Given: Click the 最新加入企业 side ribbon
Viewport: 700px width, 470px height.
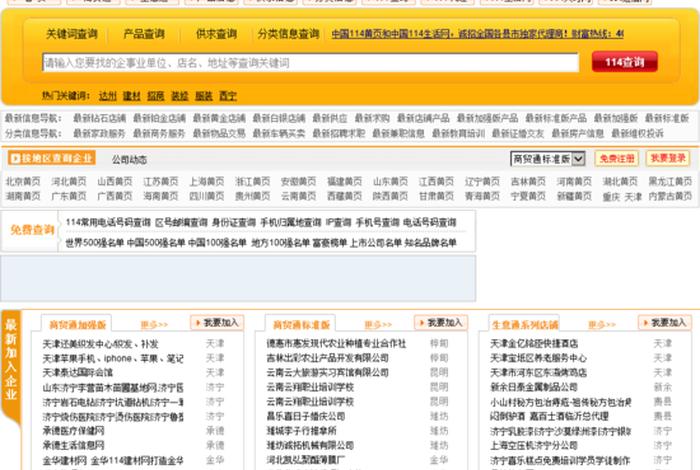Looking at the screenshot, I should 11,366.
